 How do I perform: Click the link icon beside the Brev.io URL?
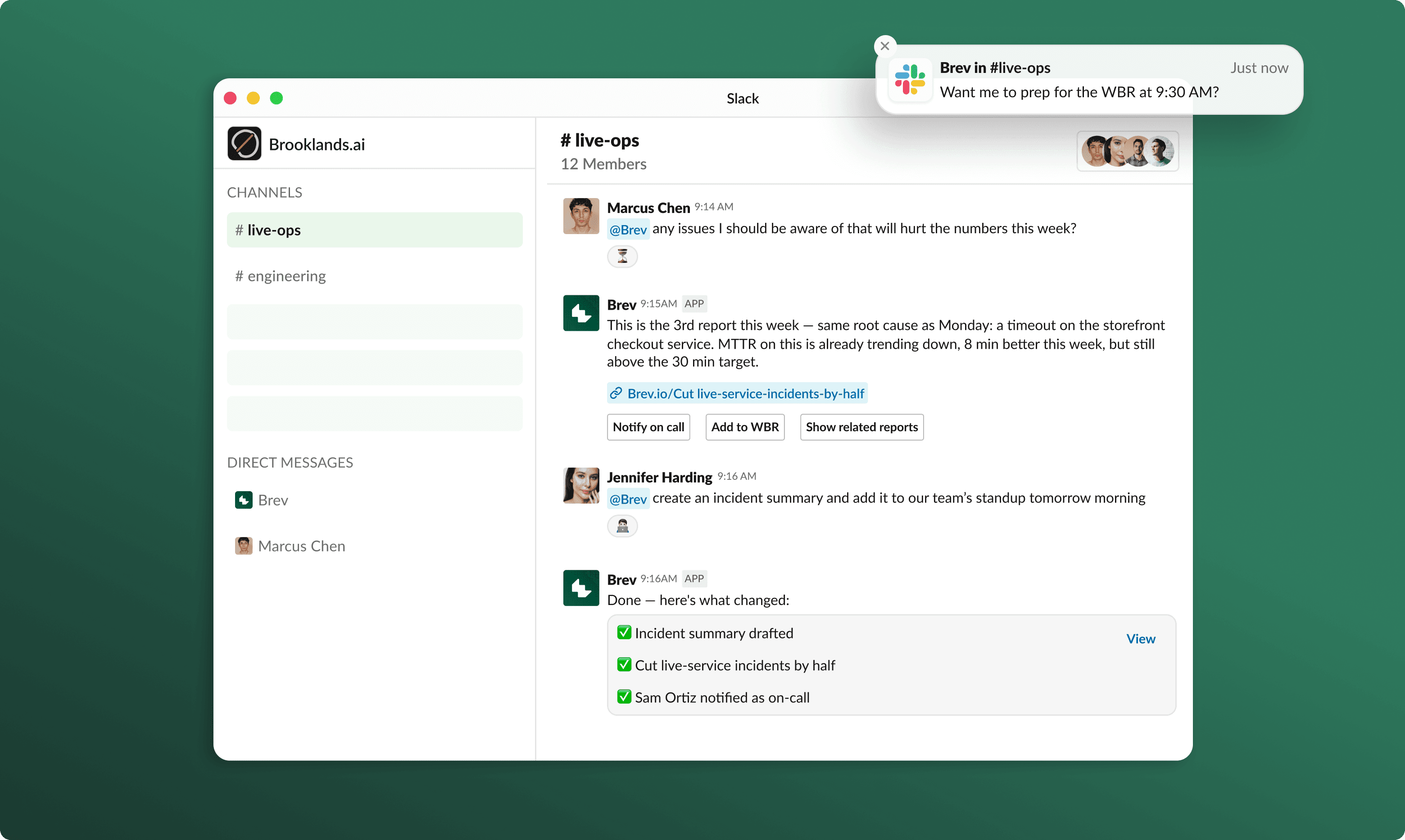pyautogui.click(x=616, y=393)
